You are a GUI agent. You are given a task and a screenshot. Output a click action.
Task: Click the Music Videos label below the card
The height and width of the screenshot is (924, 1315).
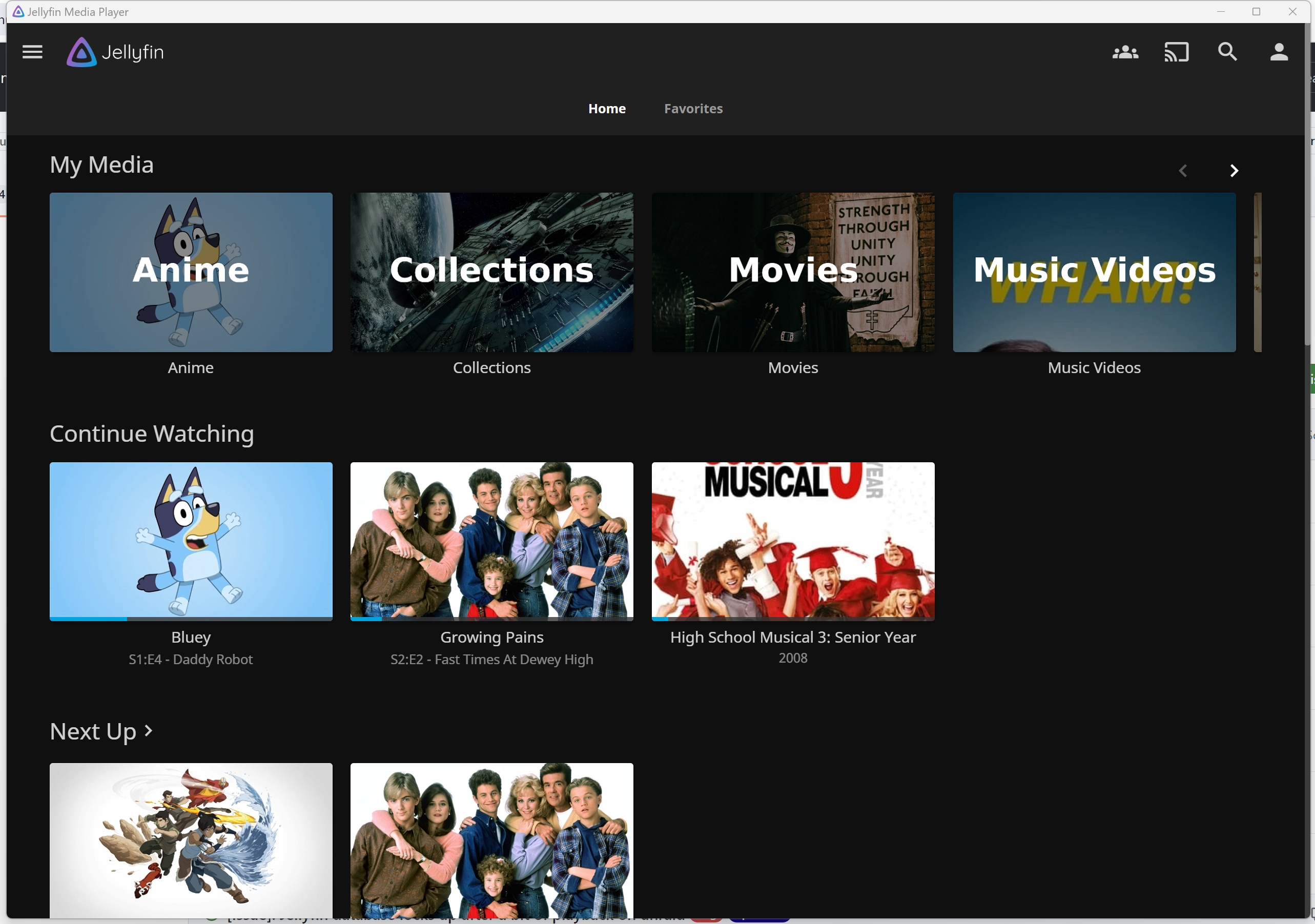point(1094,367)
